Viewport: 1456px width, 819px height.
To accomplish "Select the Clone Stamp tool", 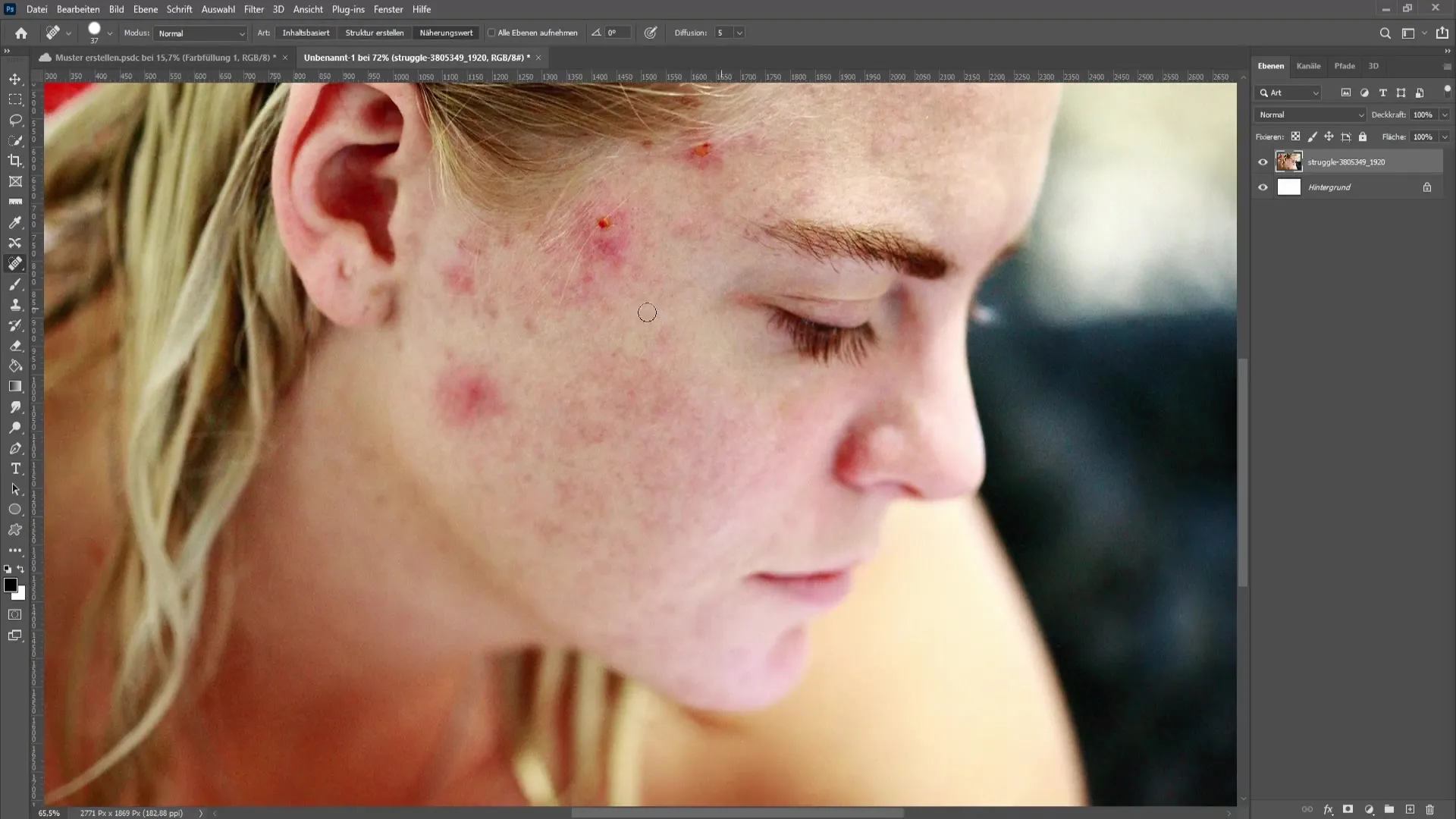I will 15,305.
